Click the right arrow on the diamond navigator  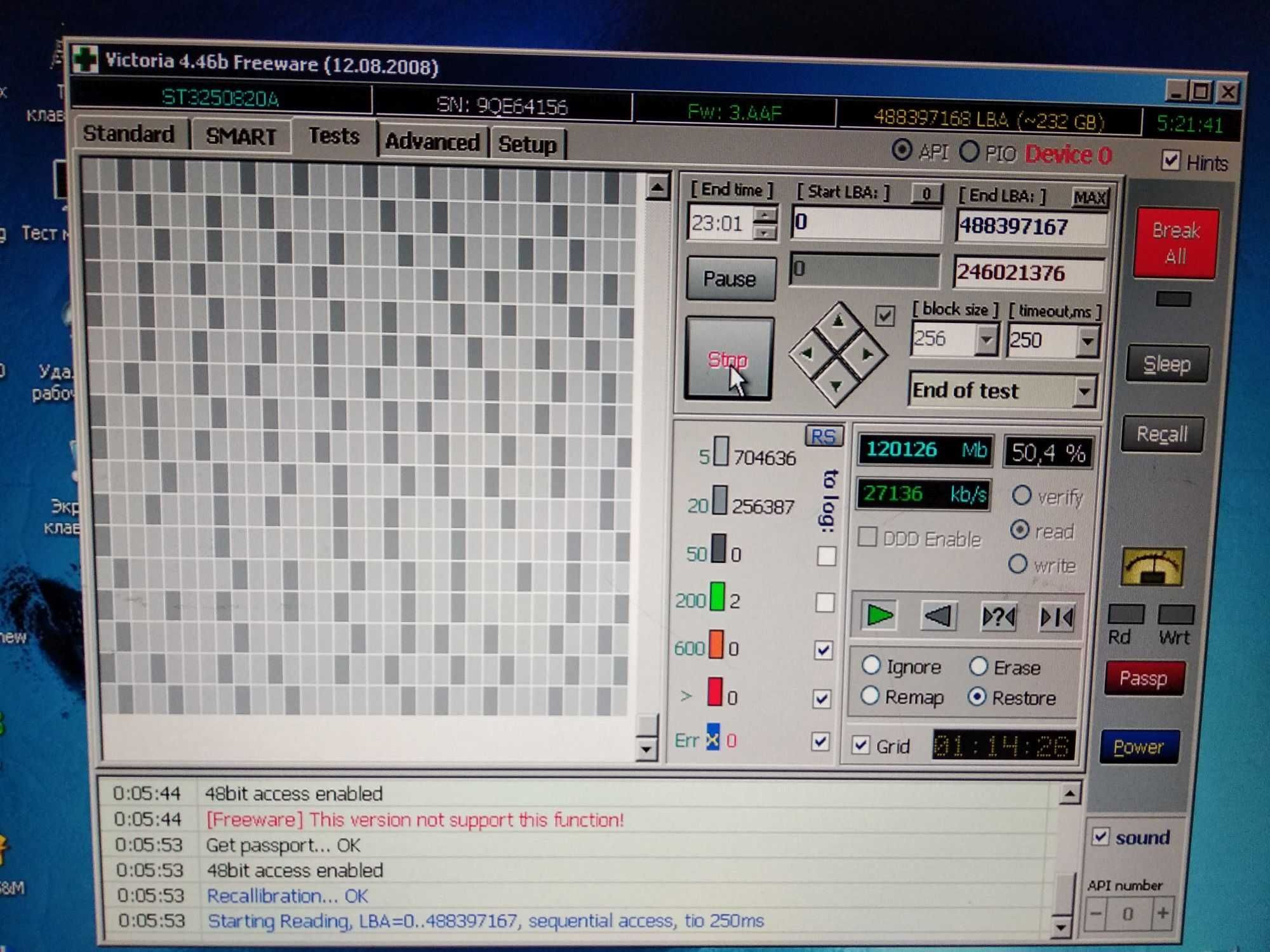click(x=868, y=355)
